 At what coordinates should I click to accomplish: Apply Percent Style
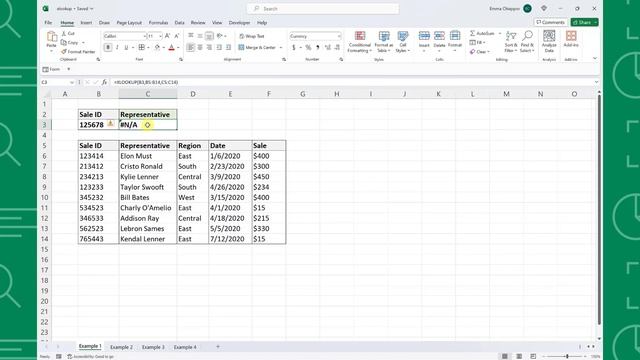[x=308, y=48]
